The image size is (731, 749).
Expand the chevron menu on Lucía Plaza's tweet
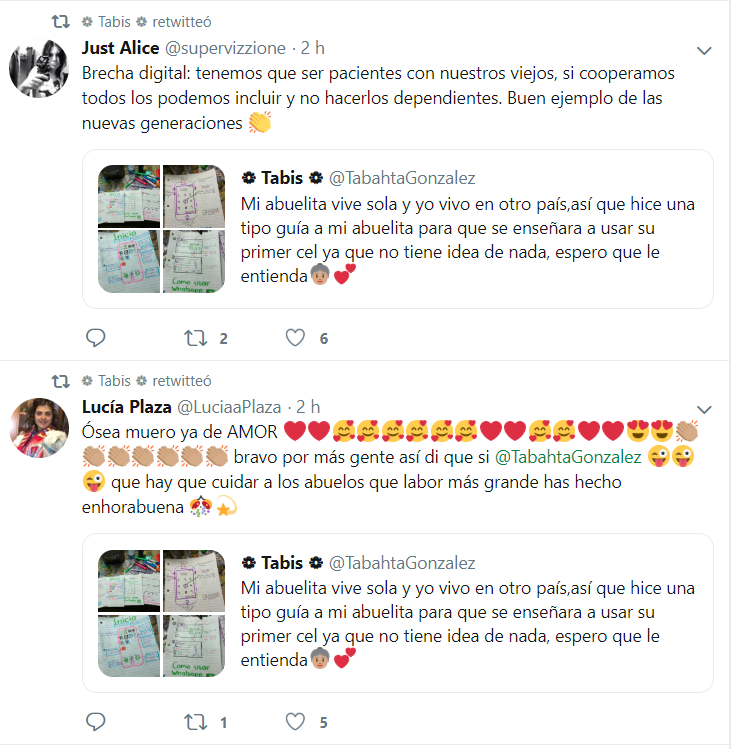(704, 409)
